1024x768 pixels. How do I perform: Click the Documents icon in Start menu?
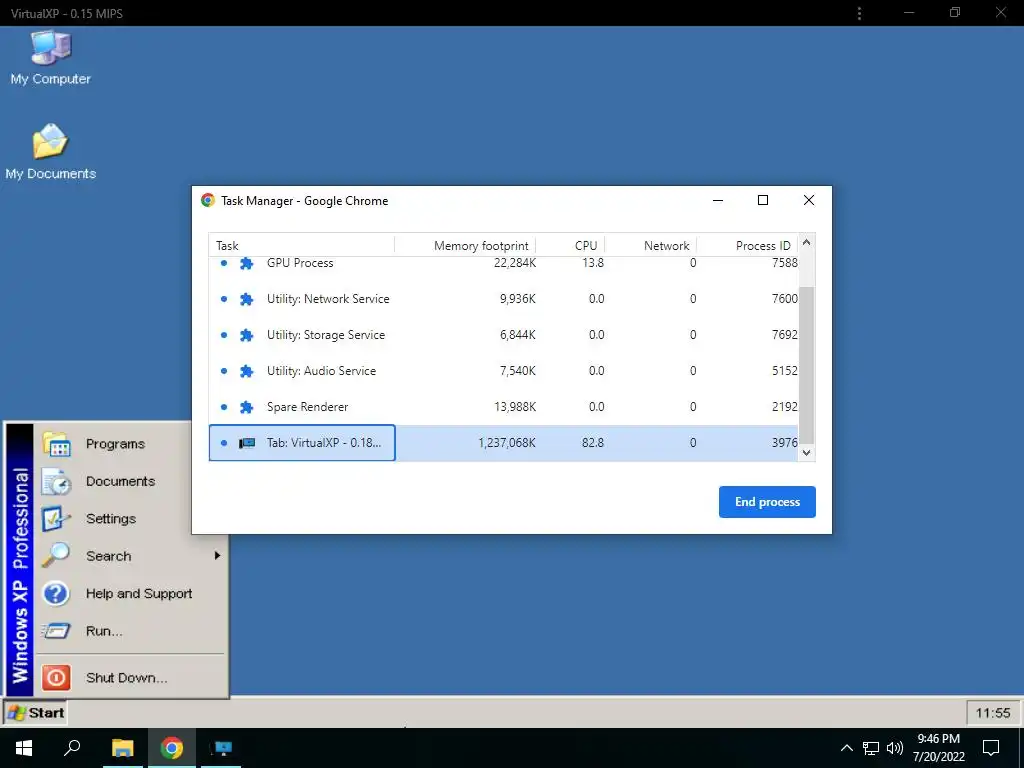[56, 481]
